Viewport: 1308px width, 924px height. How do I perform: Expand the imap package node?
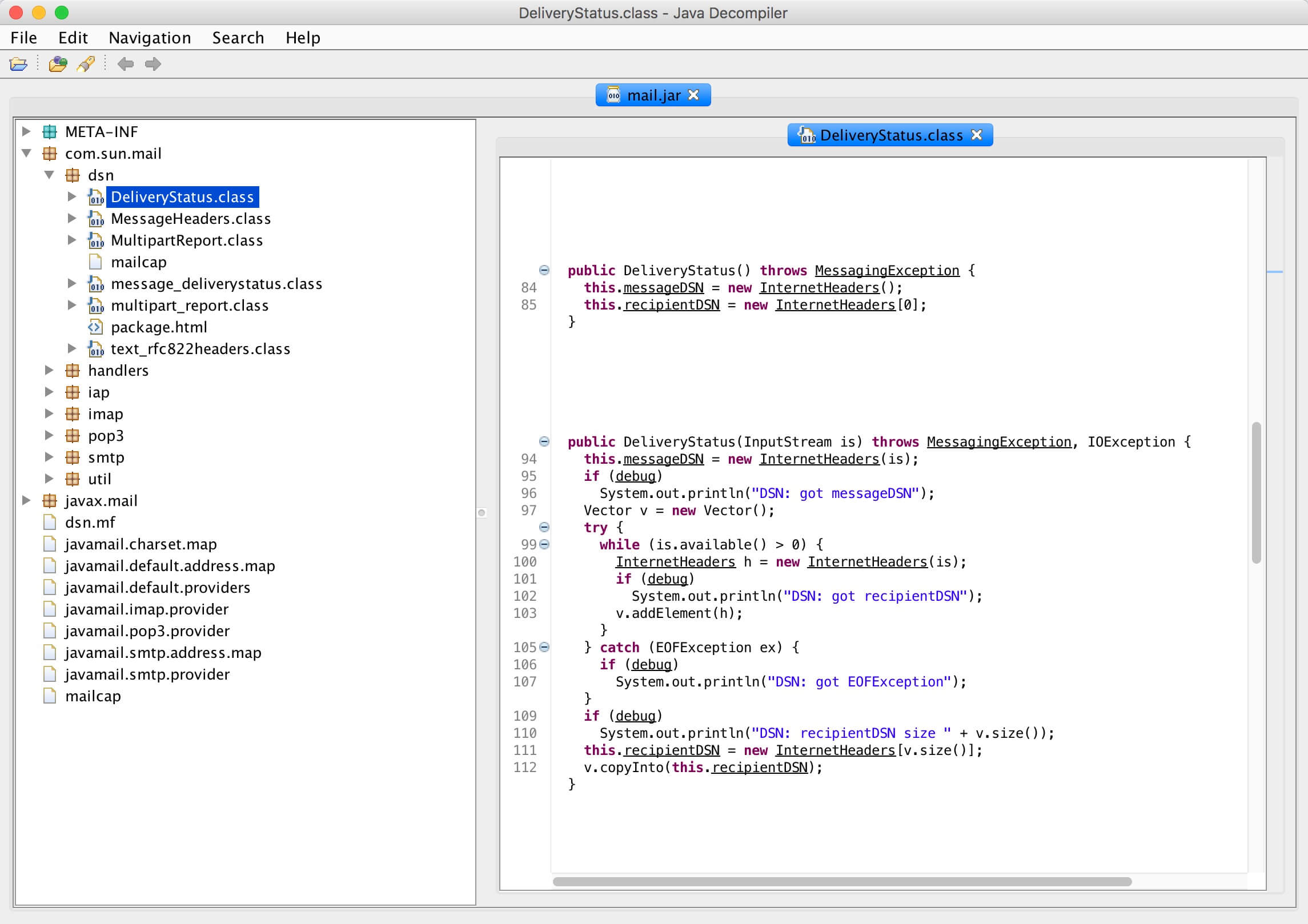[x=49, y=413]
